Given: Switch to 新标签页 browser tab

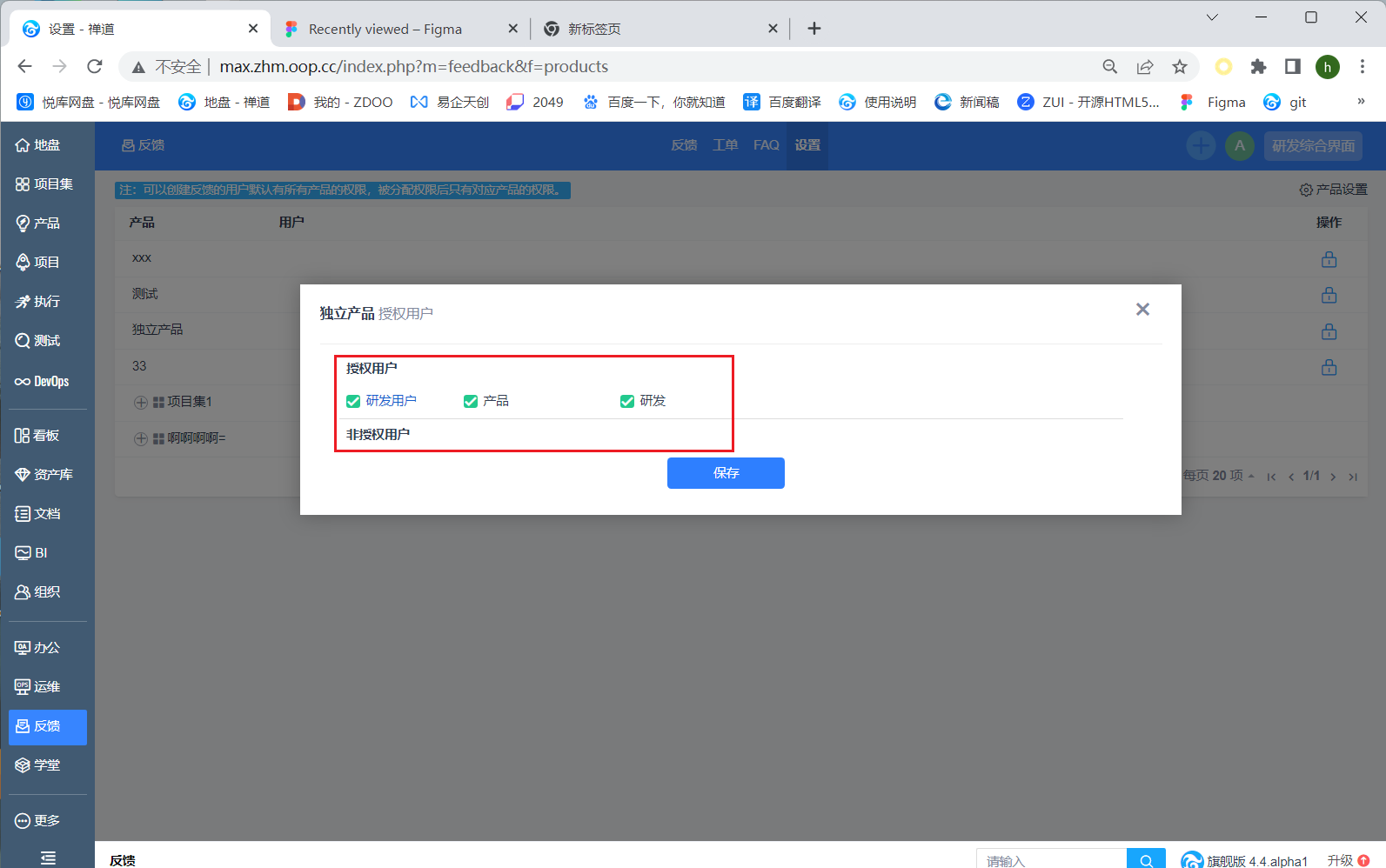Looking at the screenshot, I should tap(660, 29).
